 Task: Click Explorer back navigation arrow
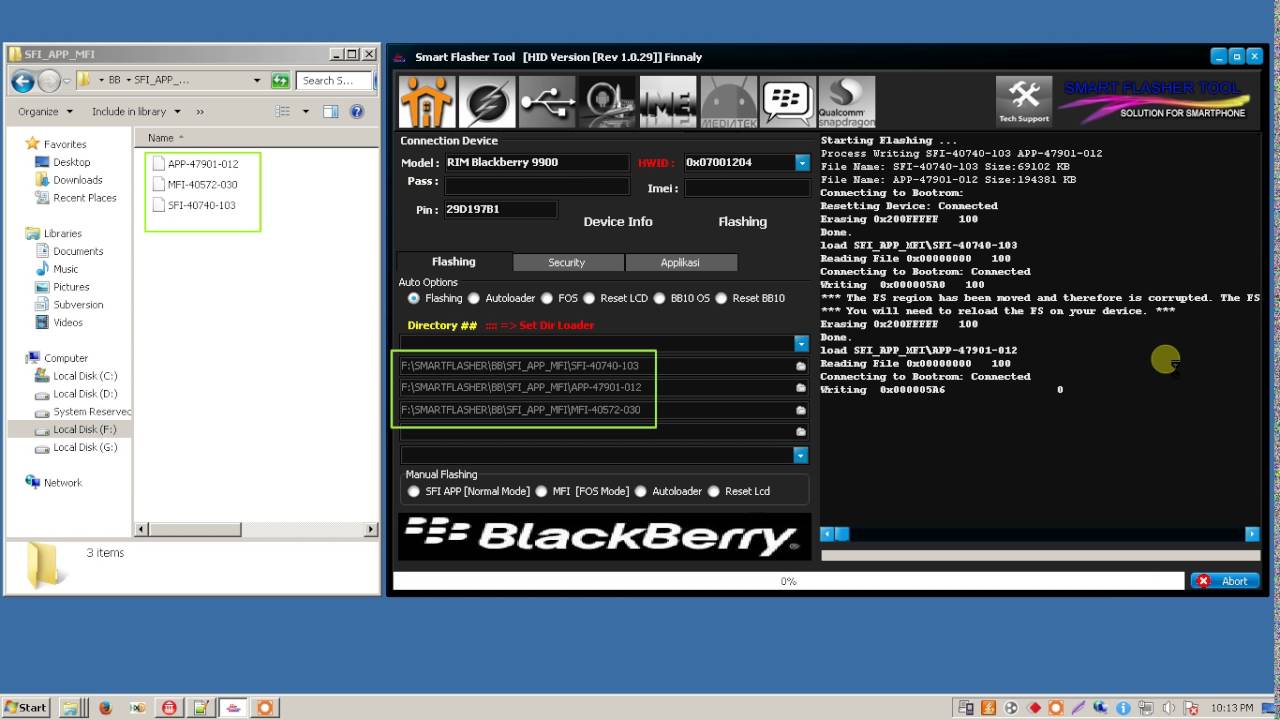click(x=22, y=81)
